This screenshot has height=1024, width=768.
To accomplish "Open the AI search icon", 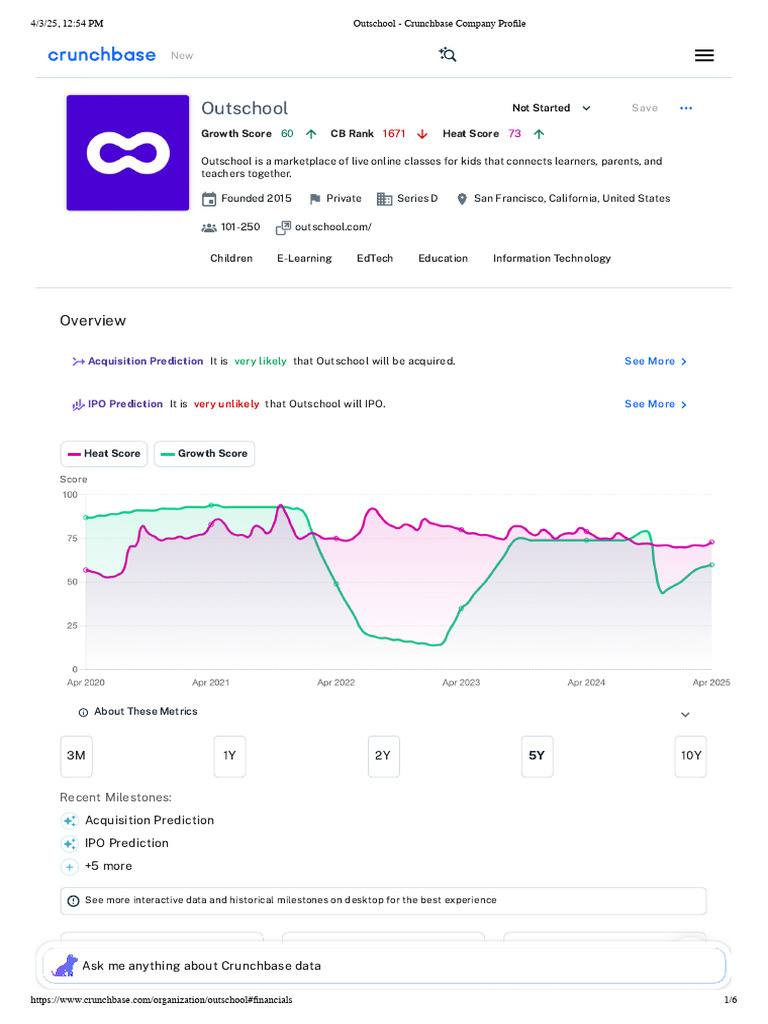I will [448, 55].
